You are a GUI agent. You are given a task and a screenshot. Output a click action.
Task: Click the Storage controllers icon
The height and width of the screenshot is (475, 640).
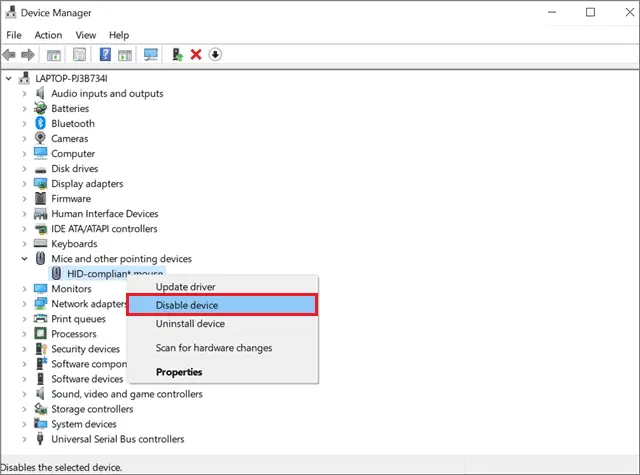click(40, 408)
